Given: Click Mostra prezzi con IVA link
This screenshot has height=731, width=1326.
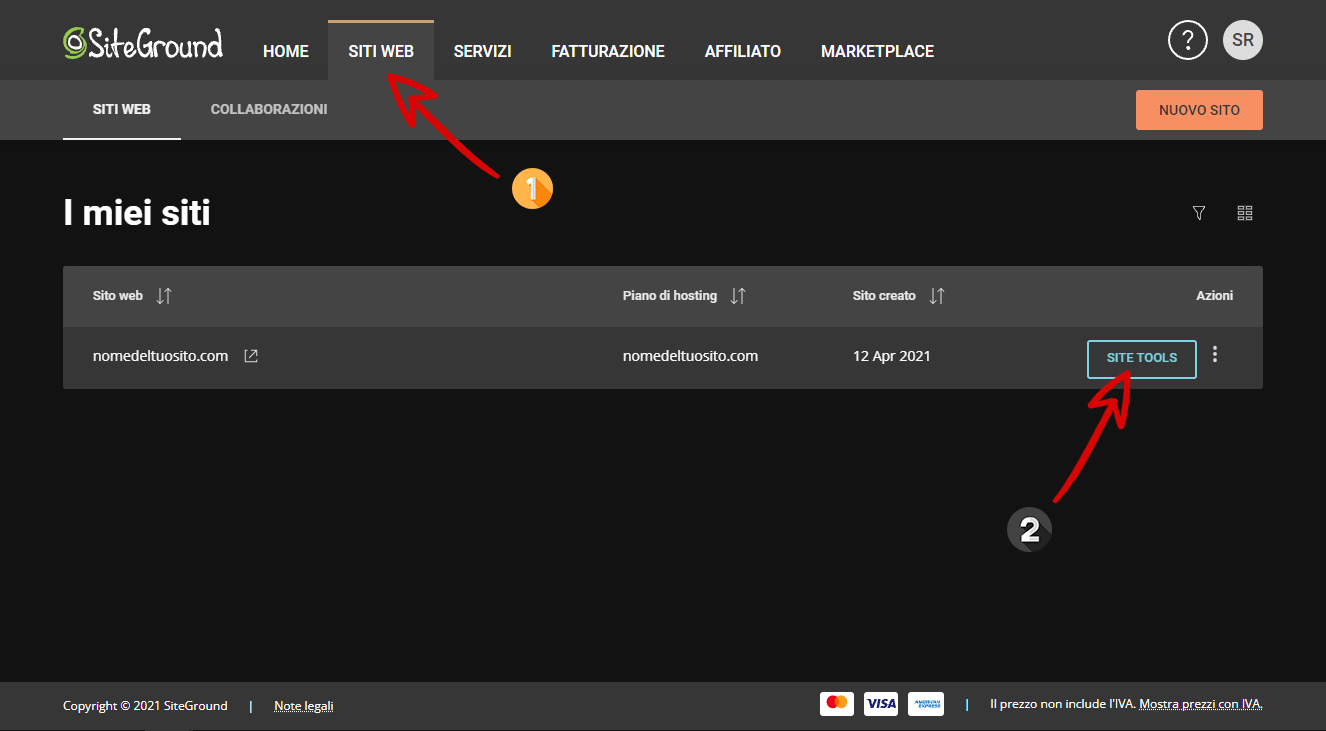Looking at the screenshot, I should [x=1201, y=704].
